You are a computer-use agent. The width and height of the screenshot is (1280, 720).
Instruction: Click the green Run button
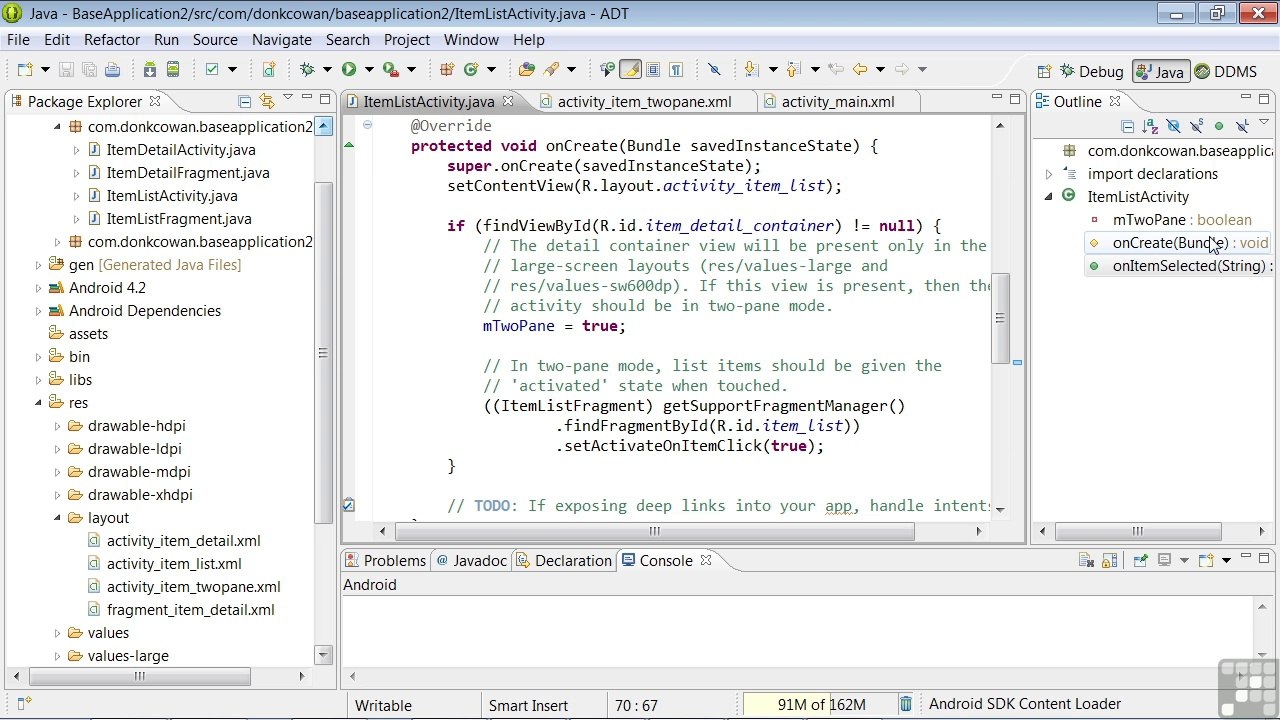pos(348,69)
